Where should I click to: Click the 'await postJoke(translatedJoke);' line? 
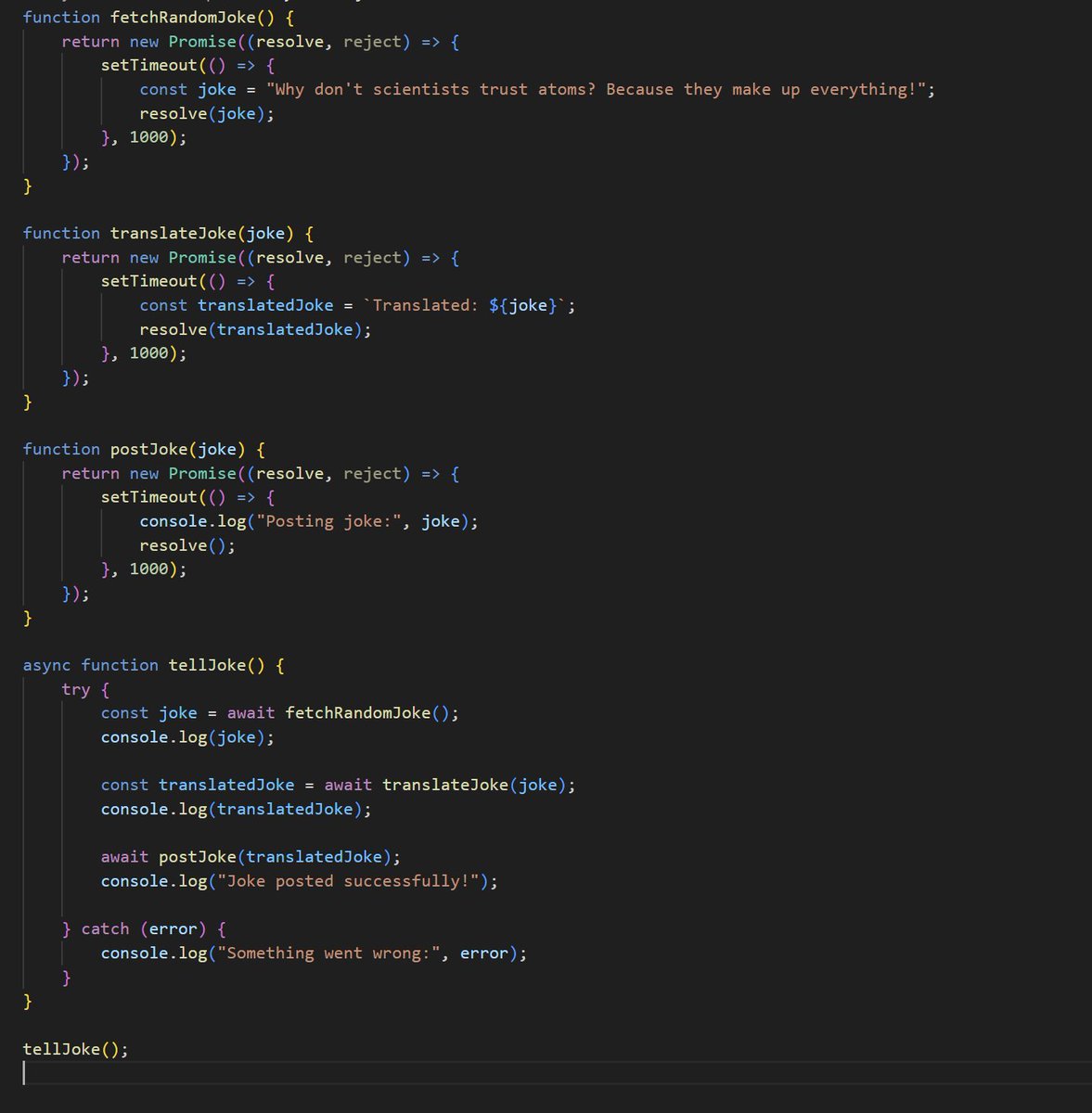coord(251,858)
